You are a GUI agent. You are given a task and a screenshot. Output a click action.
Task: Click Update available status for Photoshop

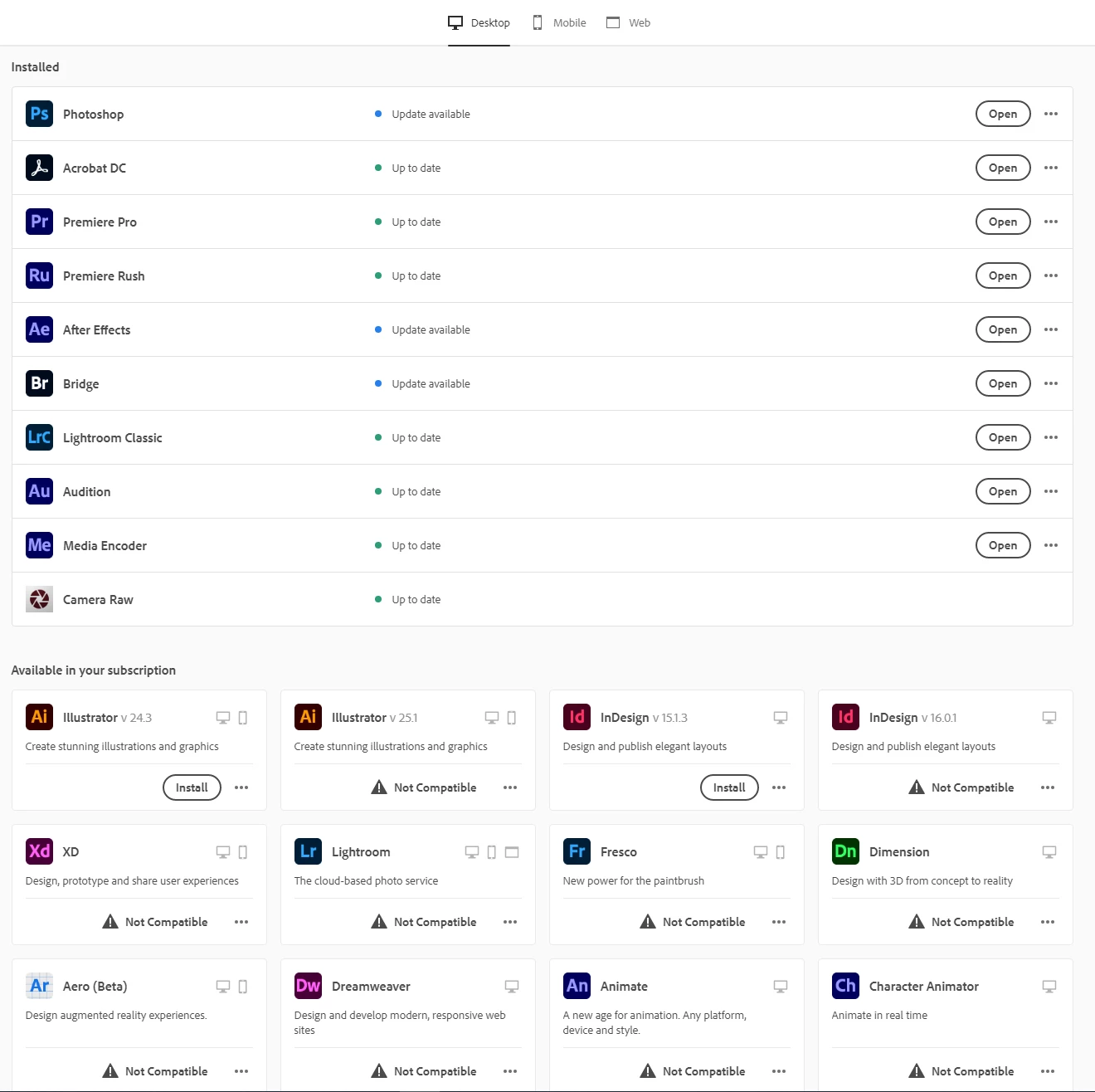(x=422, y=115)
